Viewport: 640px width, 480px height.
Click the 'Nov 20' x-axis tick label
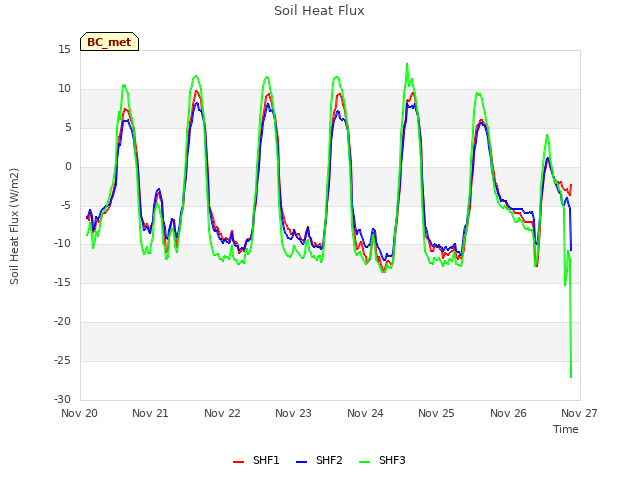(x=80, y=413)
